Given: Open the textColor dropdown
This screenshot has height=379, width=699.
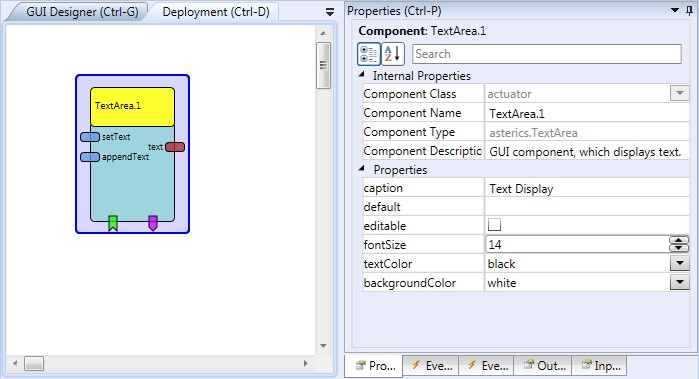Looking at the screenshot, I should [x=680, y=264].
